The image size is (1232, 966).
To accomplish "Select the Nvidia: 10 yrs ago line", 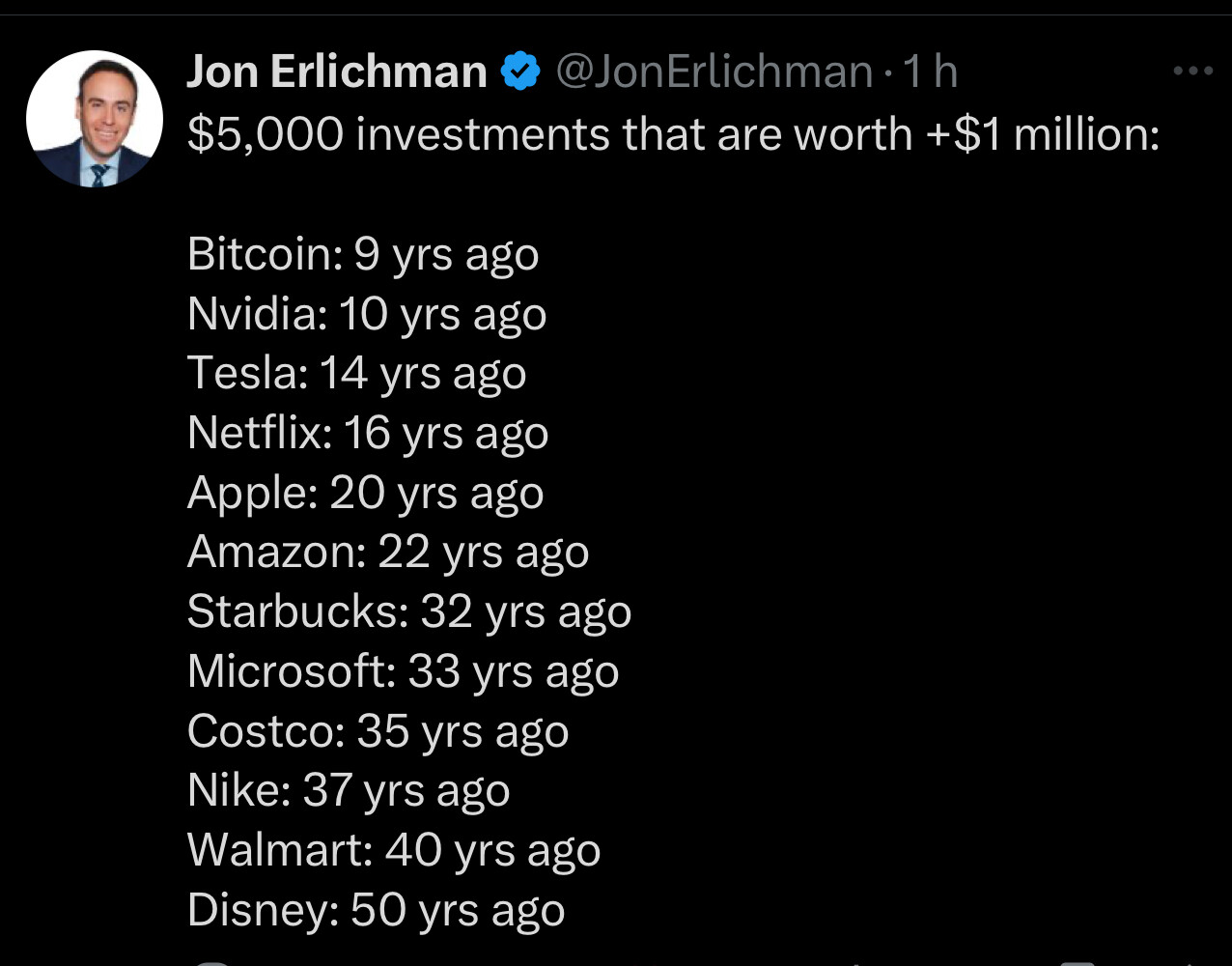I will 367,315.
